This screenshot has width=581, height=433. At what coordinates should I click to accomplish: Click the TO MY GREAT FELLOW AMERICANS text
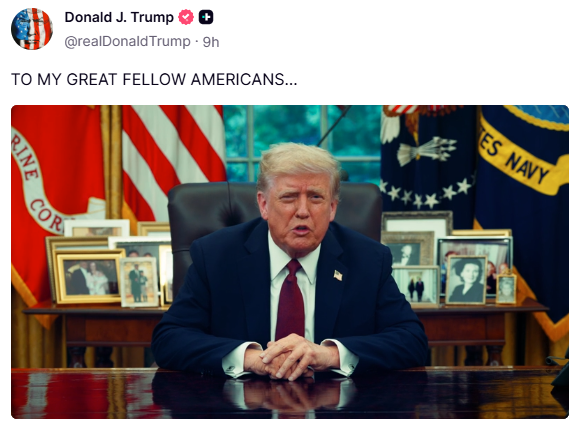click(154, 79)
